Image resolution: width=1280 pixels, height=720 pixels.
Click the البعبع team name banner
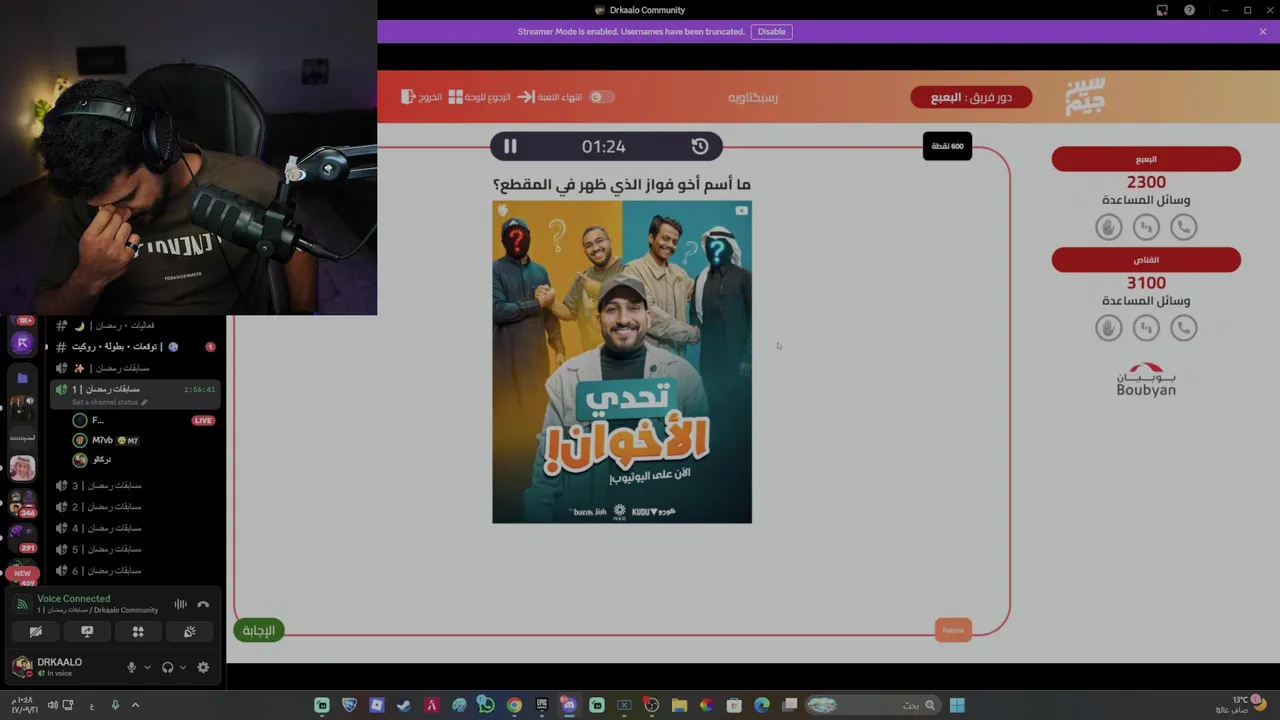click(1146, 159)
